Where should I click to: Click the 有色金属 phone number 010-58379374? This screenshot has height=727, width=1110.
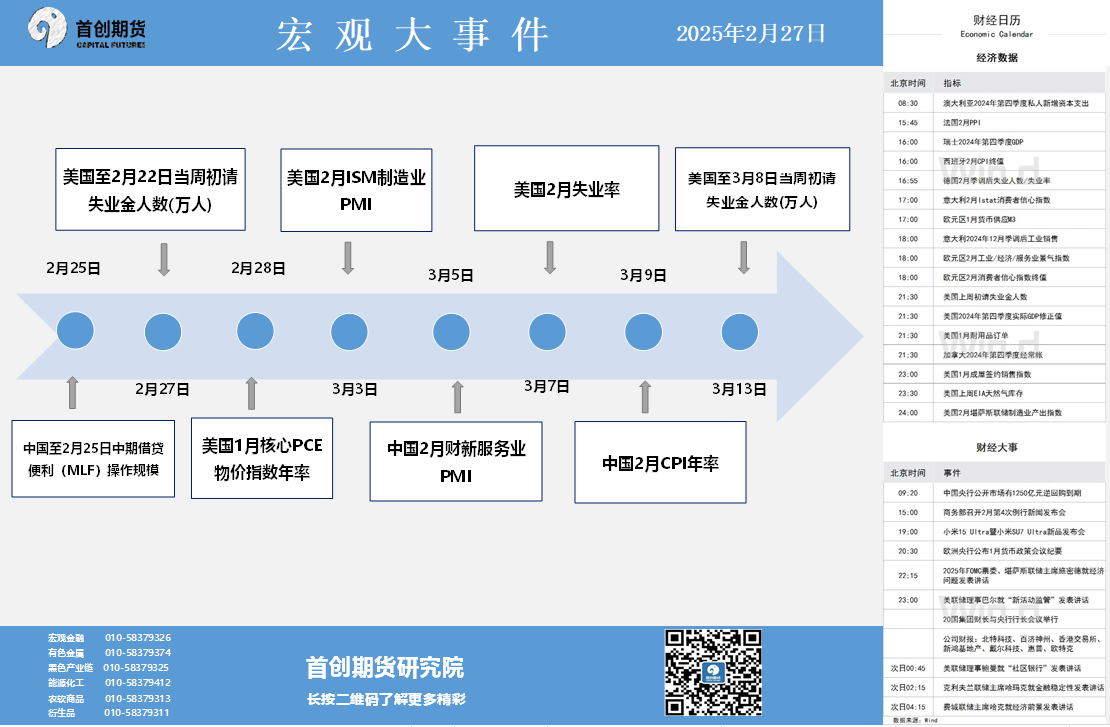click(x=138, y=653)
